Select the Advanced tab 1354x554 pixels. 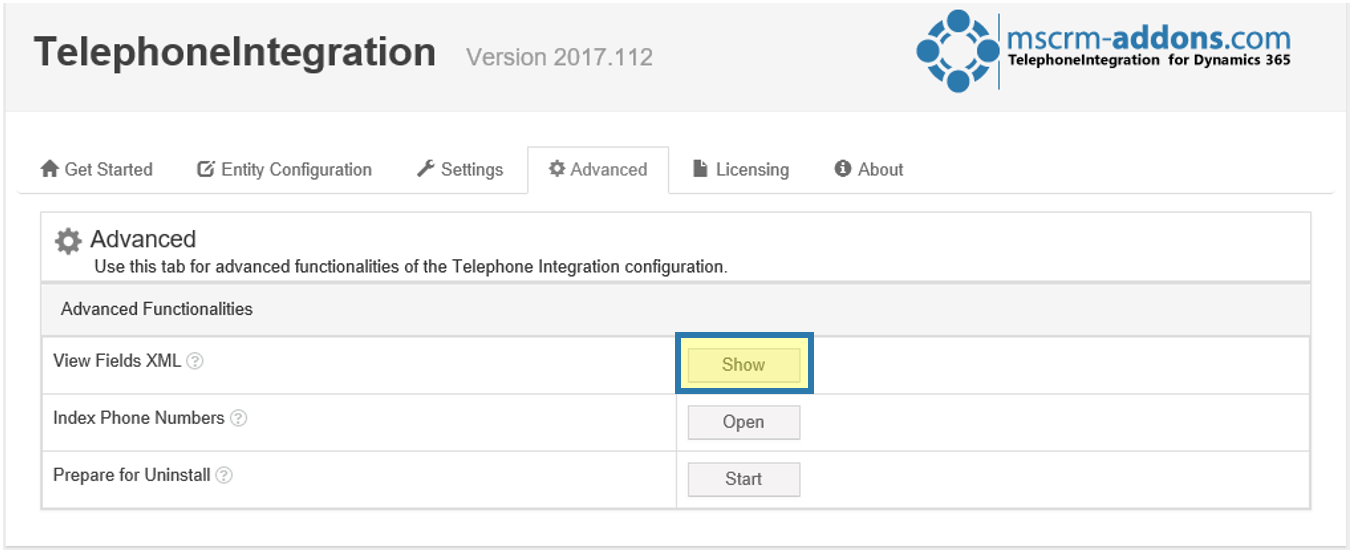click(598, 170)
